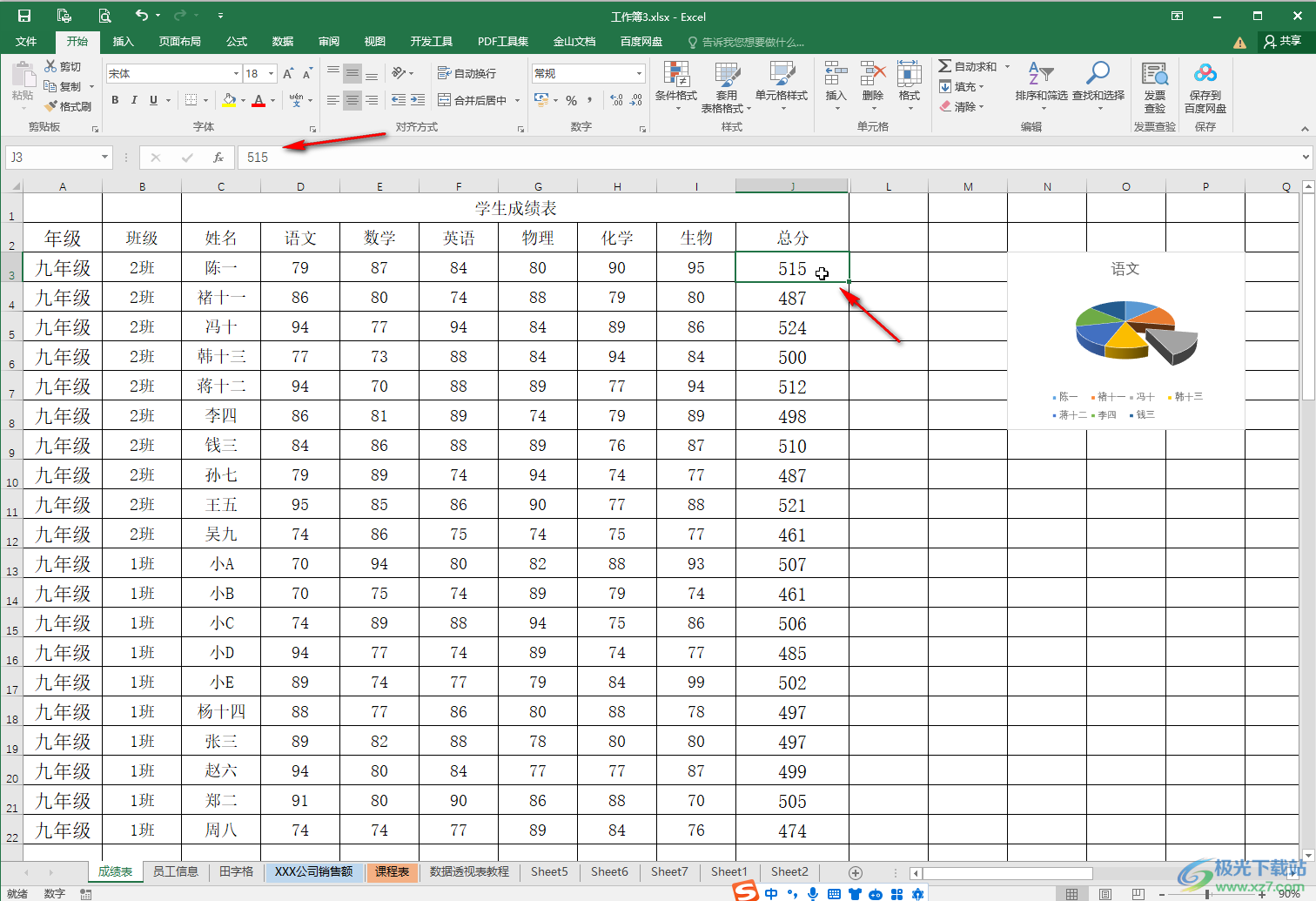Image resolution: width=1316 pixels, height=901 pixels.
Task: Click the Tell Me search box
Action: point(746,42)
